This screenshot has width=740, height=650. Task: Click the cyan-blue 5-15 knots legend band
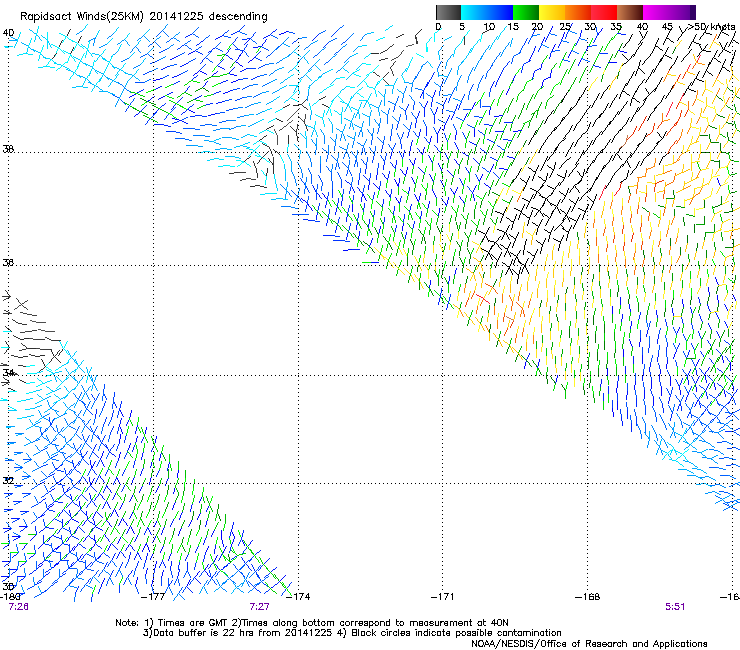coord(487,12)
